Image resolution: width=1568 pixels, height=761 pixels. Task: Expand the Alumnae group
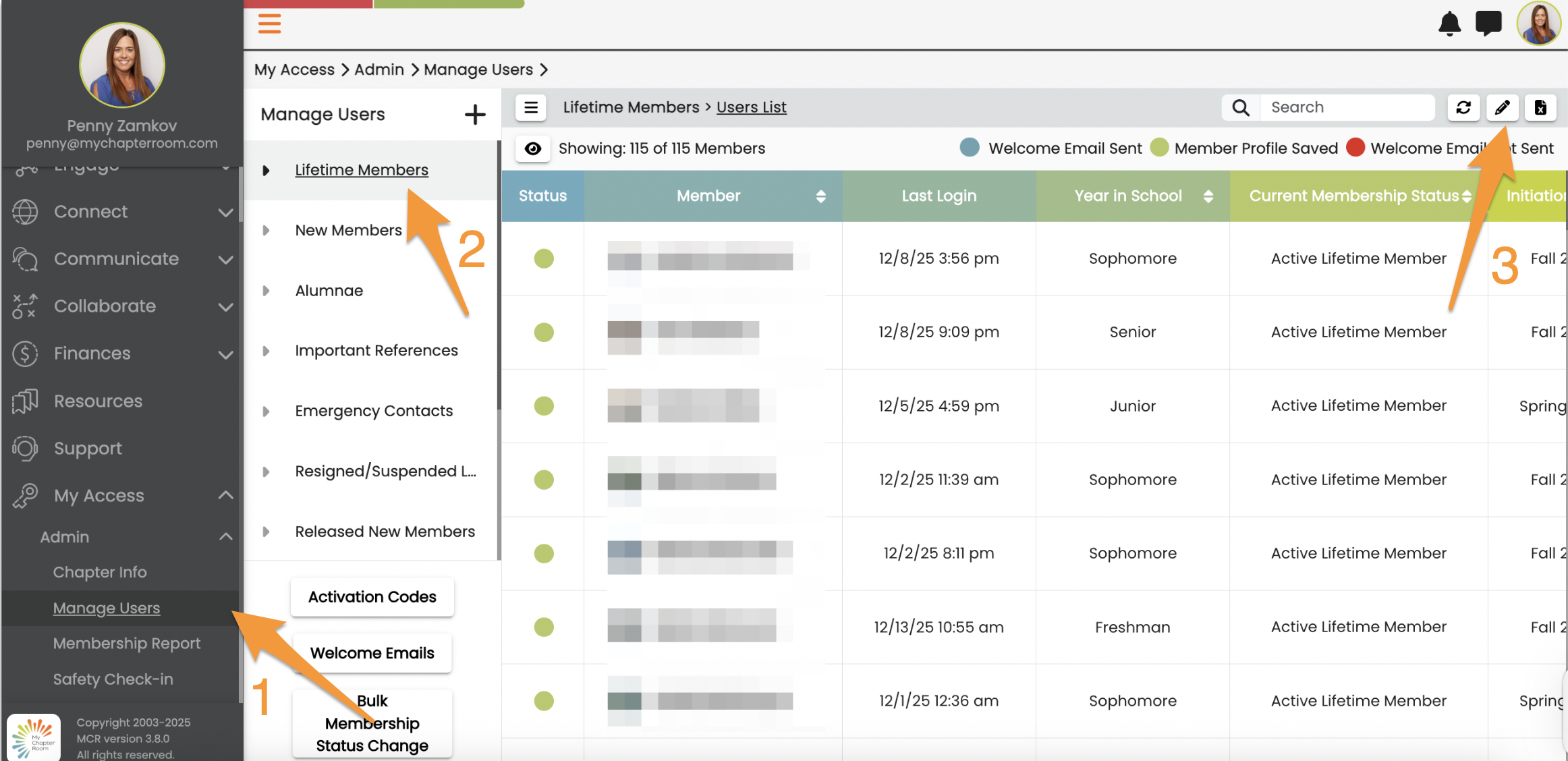click(x=266, y=291)
